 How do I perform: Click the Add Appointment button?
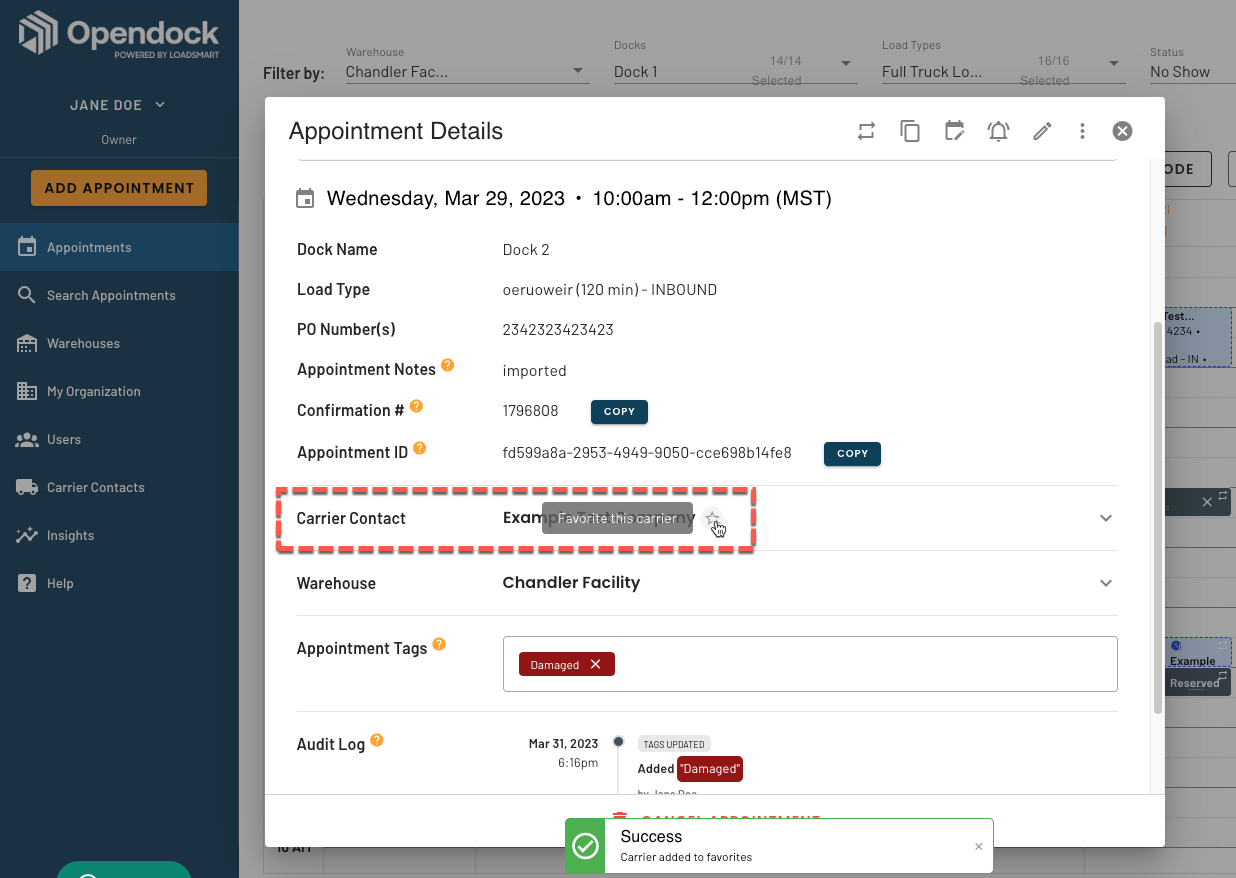pyautogui.click(x=119, y=188)
